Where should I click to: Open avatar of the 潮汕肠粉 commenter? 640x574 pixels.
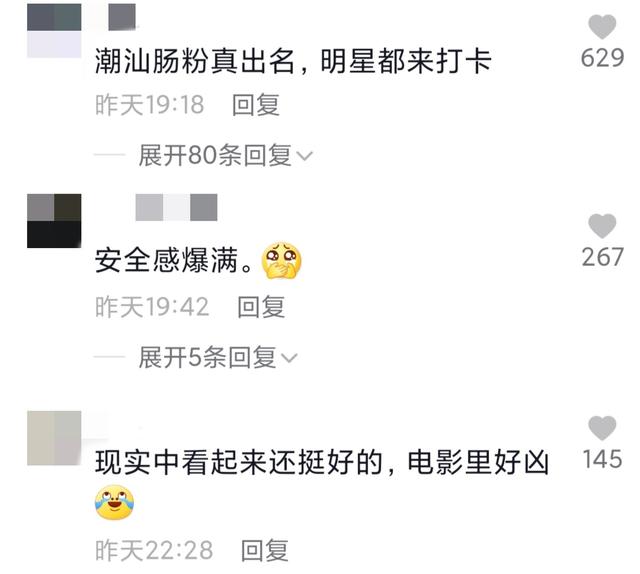click(54, 31)
